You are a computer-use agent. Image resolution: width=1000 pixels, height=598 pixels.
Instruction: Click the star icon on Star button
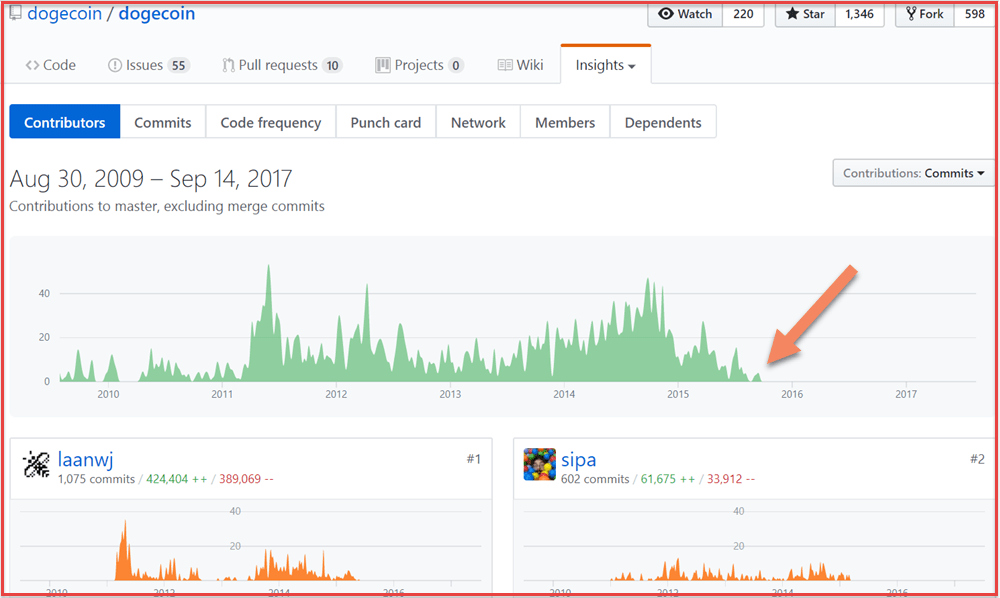point(791,13)
